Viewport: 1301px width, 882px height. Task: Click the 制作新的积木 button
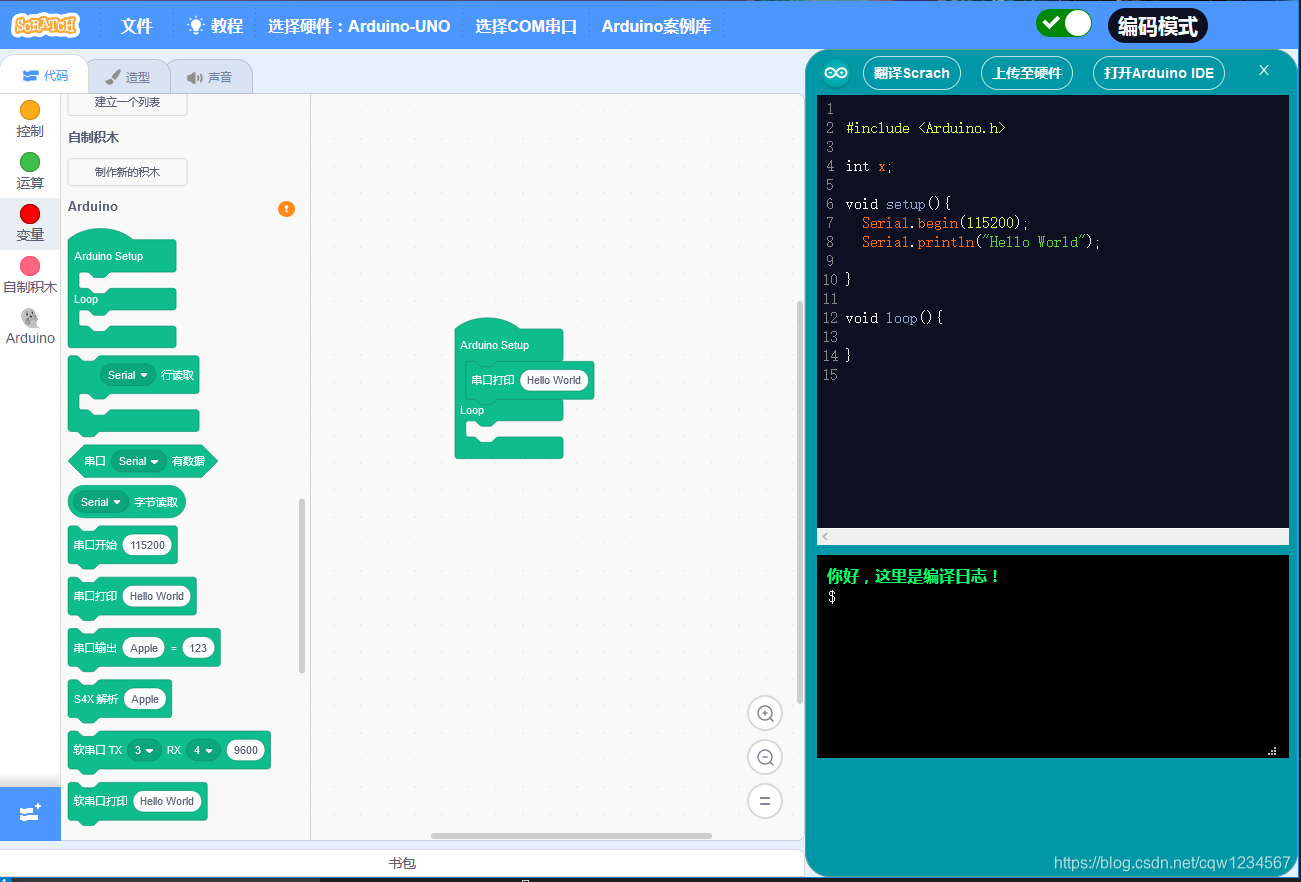(x=127, y=172)
